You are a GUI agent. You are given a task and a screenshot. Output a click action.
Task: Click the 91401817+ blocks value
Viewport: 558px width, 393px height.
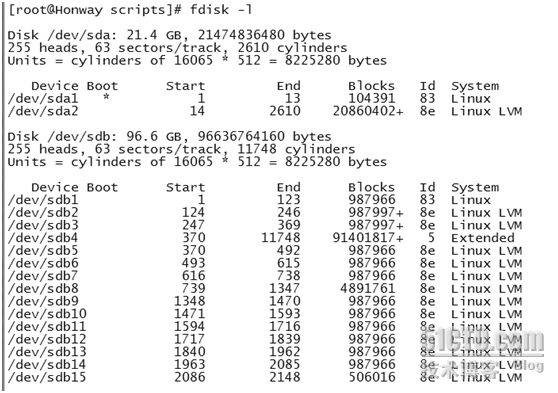click(x=368, y=238)
